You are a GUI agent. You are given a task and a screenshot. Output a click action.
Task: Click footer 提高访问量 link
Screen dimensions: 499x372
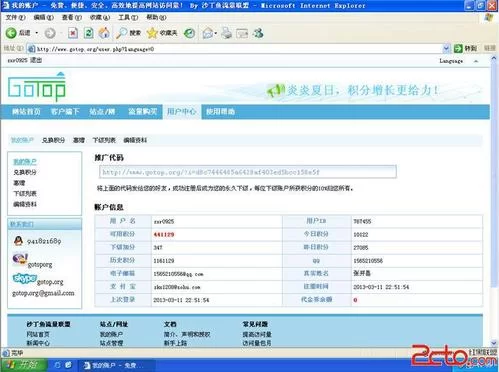(257, 334)
